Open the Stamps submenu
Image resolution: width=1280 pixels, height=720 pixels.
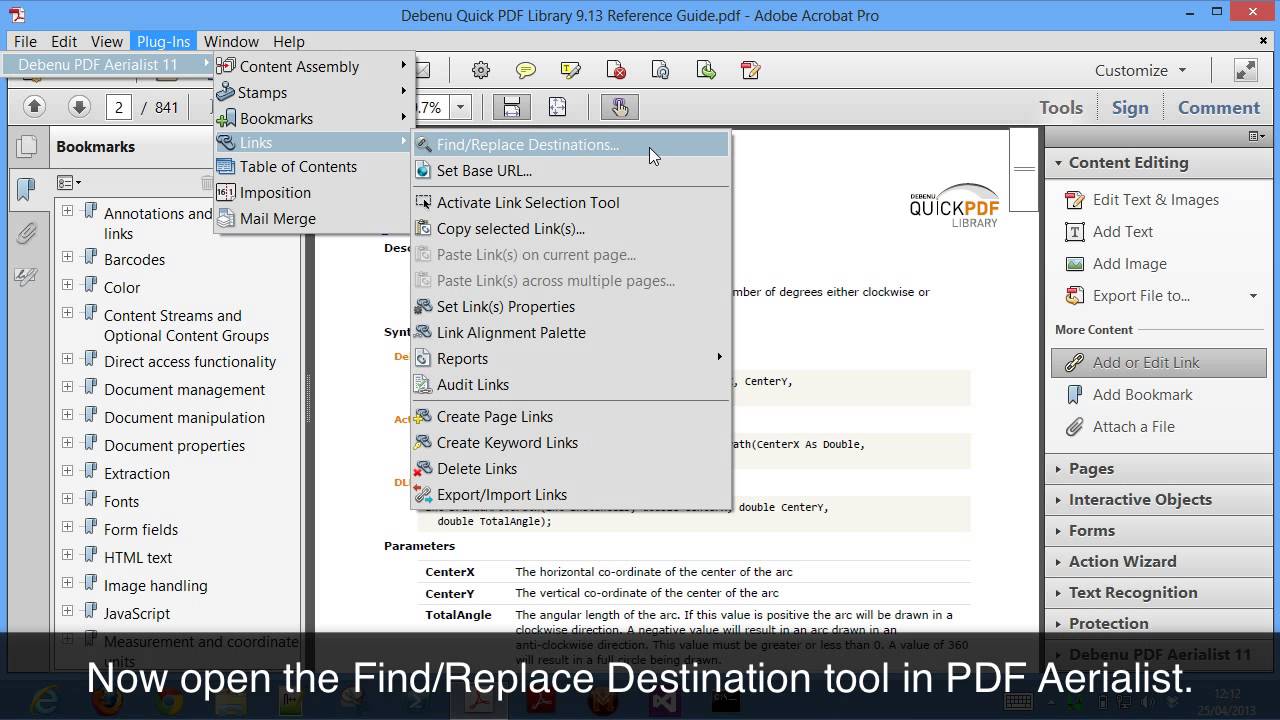314,92
